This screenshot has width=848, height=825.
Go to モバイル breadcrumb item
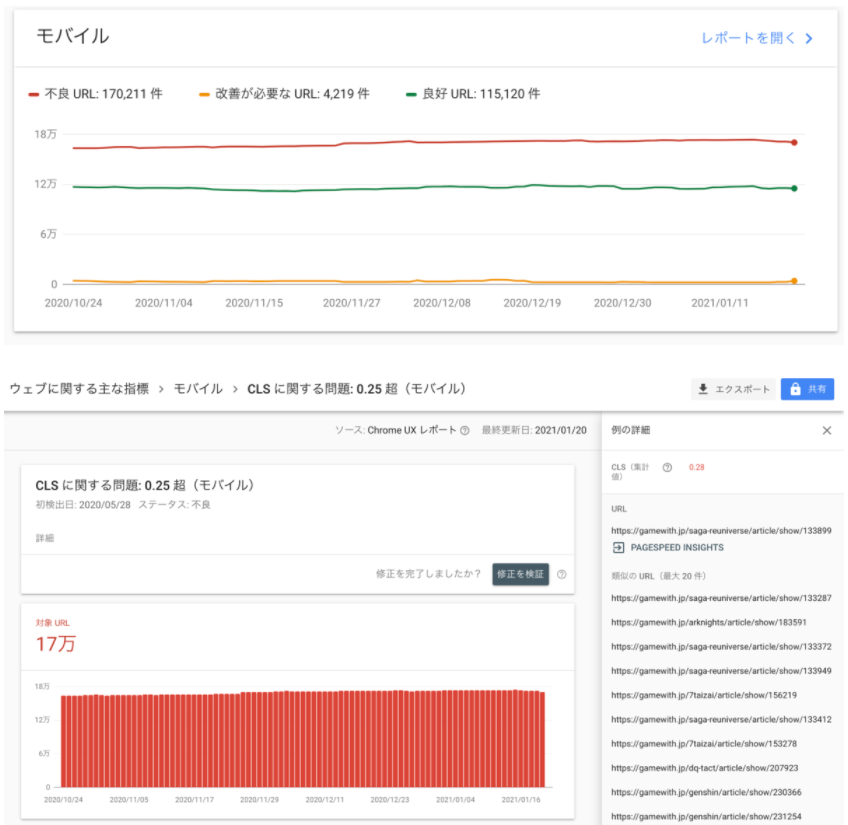point(198,389)
